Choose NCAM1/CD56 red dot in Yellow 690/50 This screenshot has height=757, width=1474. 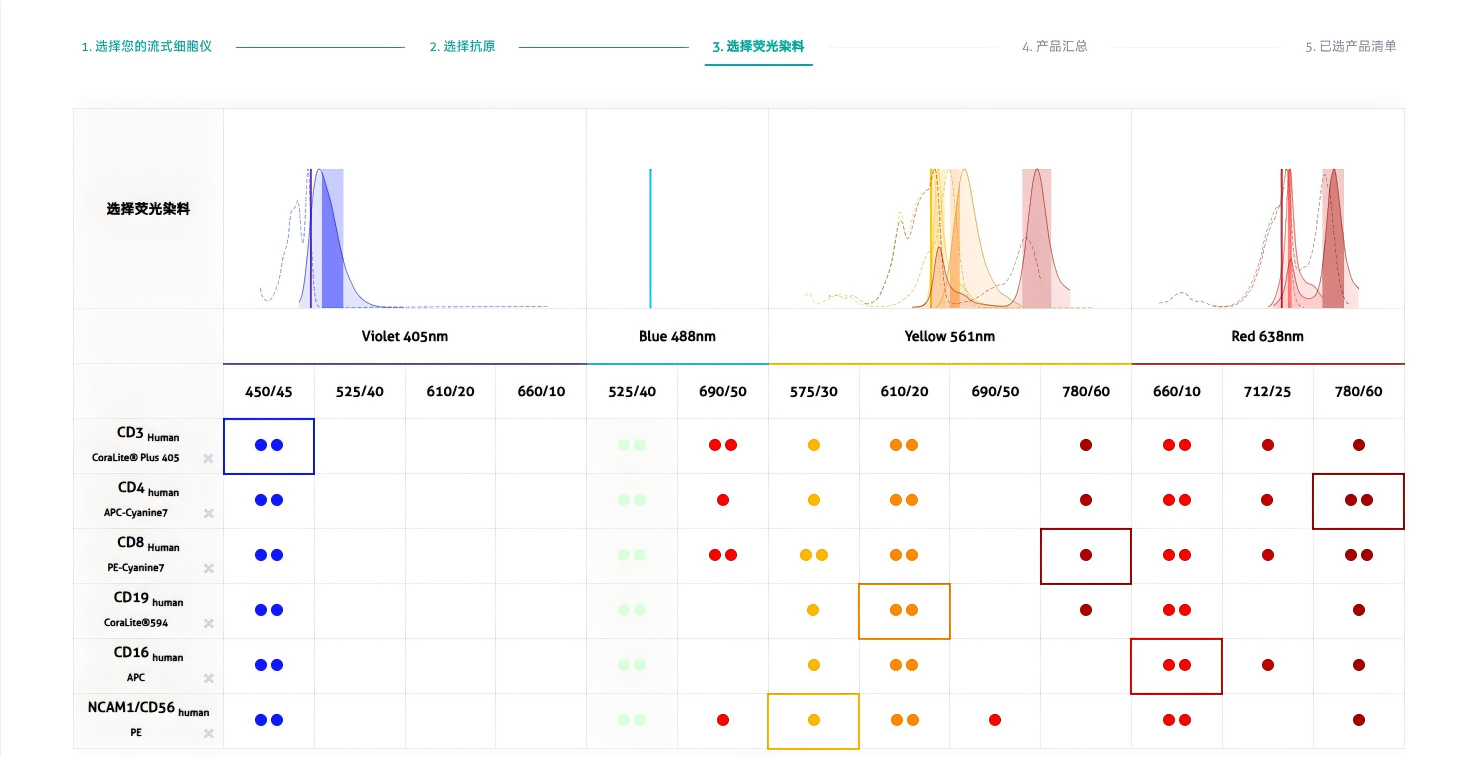point(994,720)
